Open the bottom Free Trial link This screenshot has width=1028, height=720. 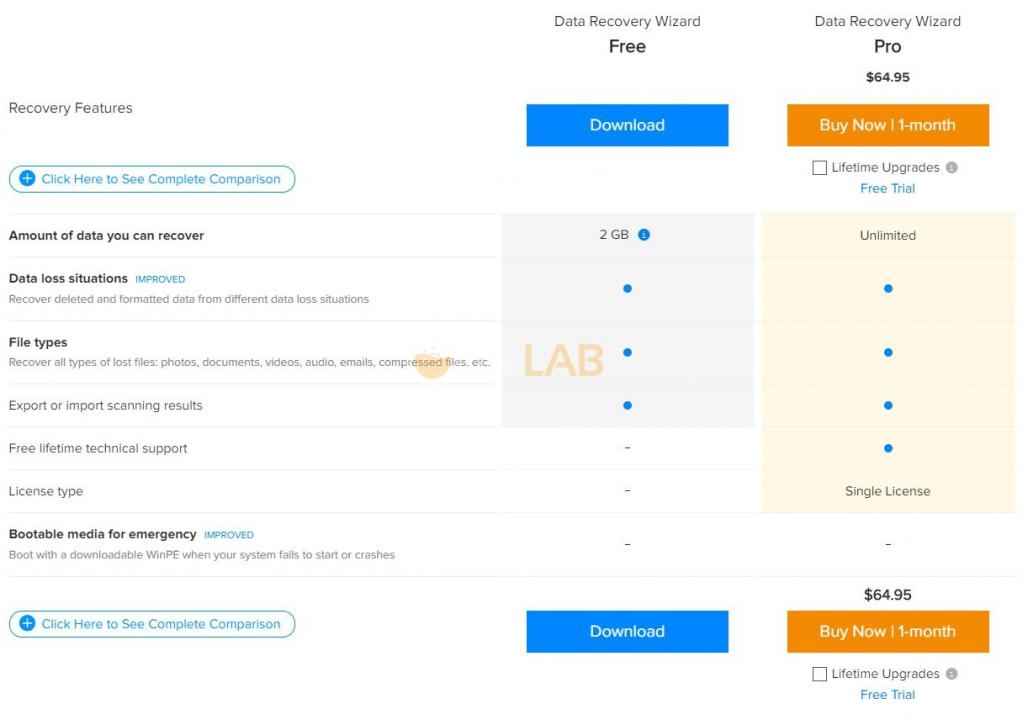click(x=887, y=694)
